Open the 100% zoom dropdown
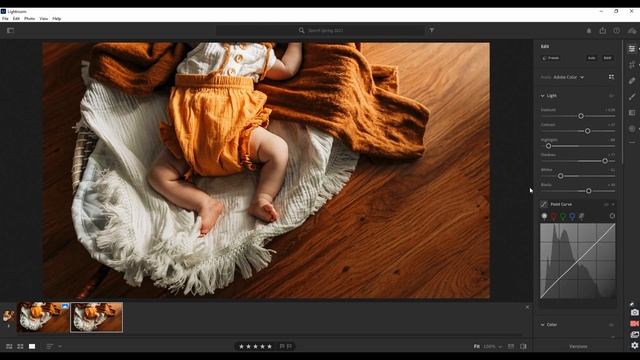 492,347
